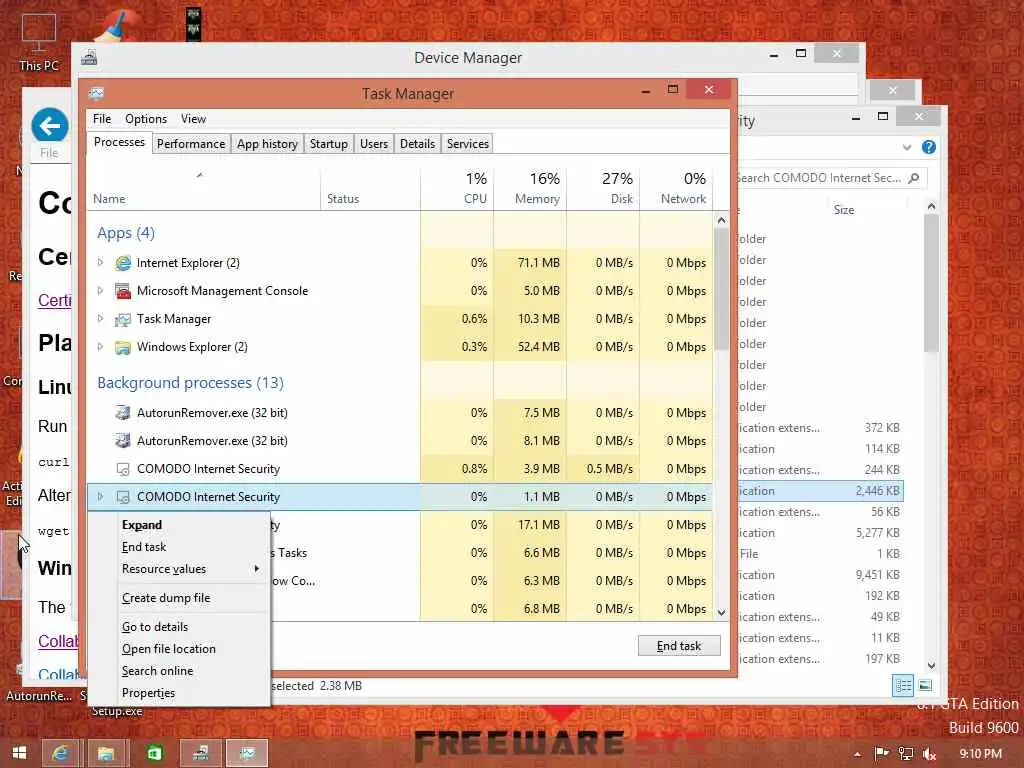Click the Action Center flag tray icon

point(882,754)
